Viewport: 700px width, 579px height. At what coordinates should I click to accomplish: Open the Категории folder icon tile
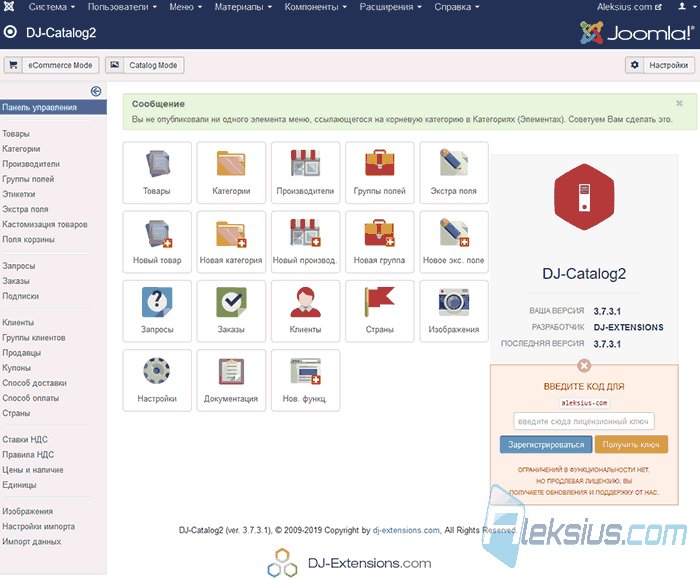click(x=231, y=173)
